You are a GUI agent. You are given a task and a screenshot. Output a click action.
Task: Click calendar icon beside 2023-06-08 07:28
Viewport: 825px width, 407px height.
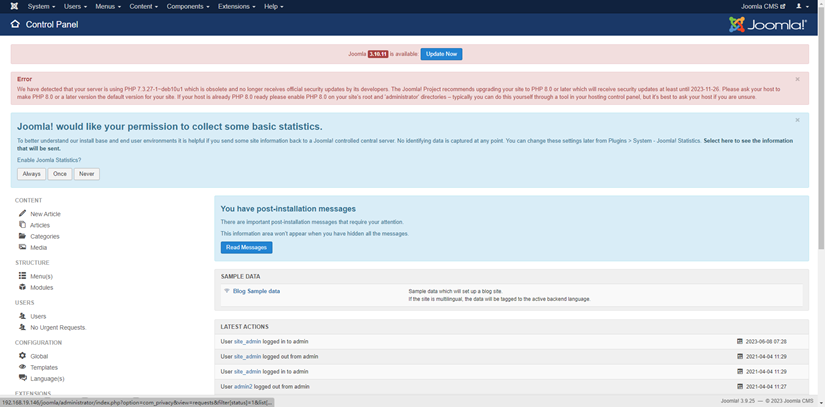740,341
